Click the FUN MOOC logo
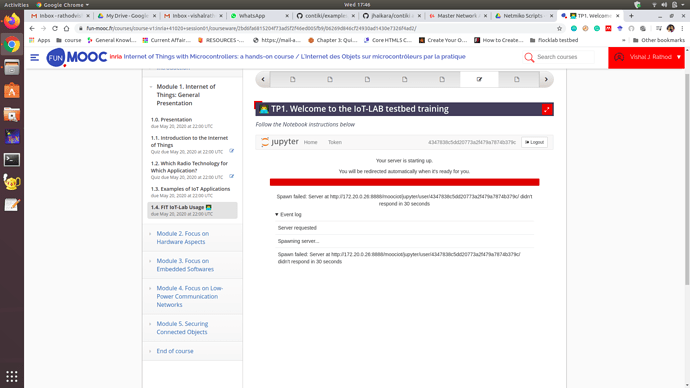This screenshot has width=690, height=388. pos(77,57)
